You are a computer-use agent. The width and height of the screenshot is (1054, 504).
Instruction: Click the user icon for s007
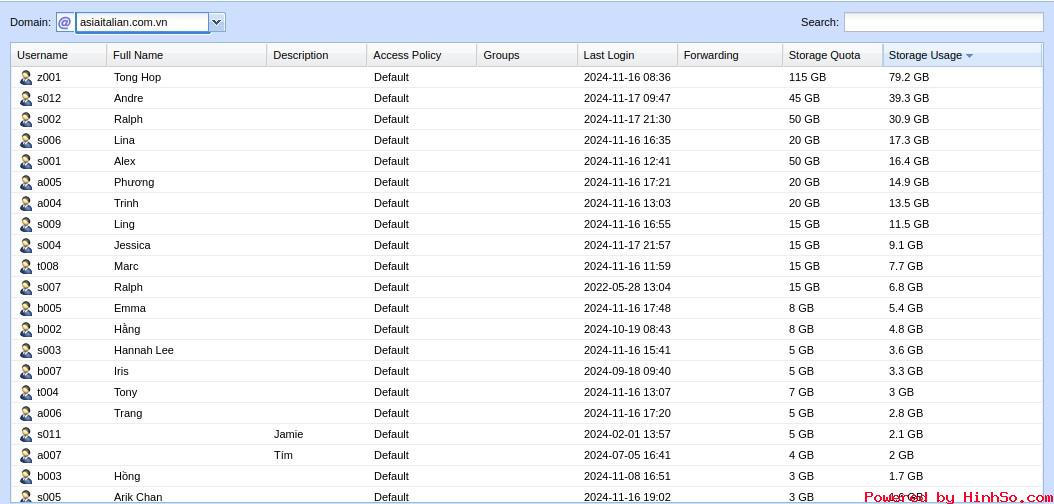click(26, 287)
